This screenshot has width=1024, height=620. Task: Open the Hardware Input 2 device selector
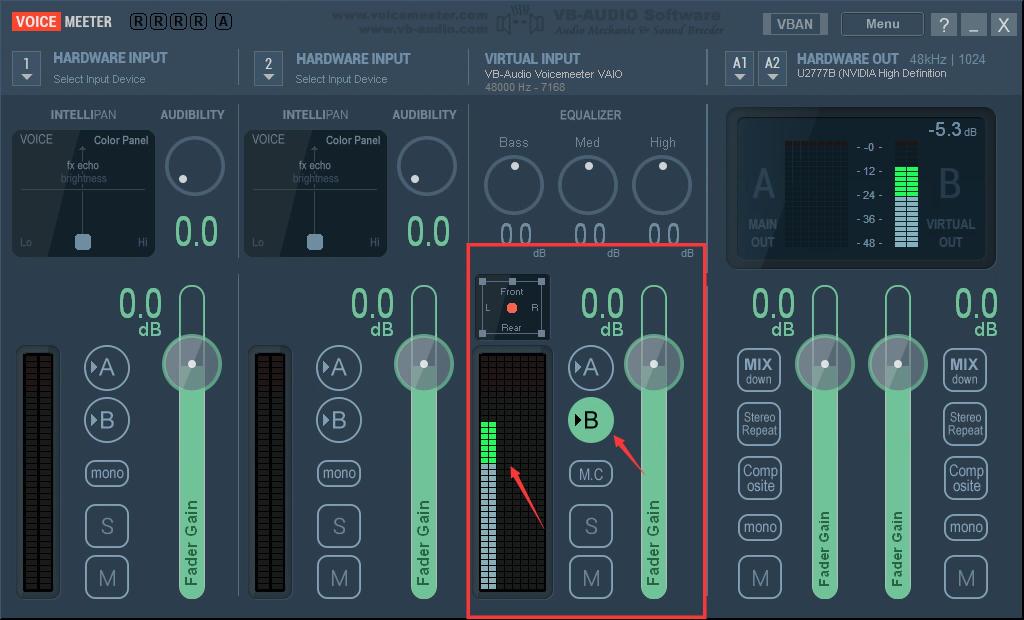pos(268,68)
